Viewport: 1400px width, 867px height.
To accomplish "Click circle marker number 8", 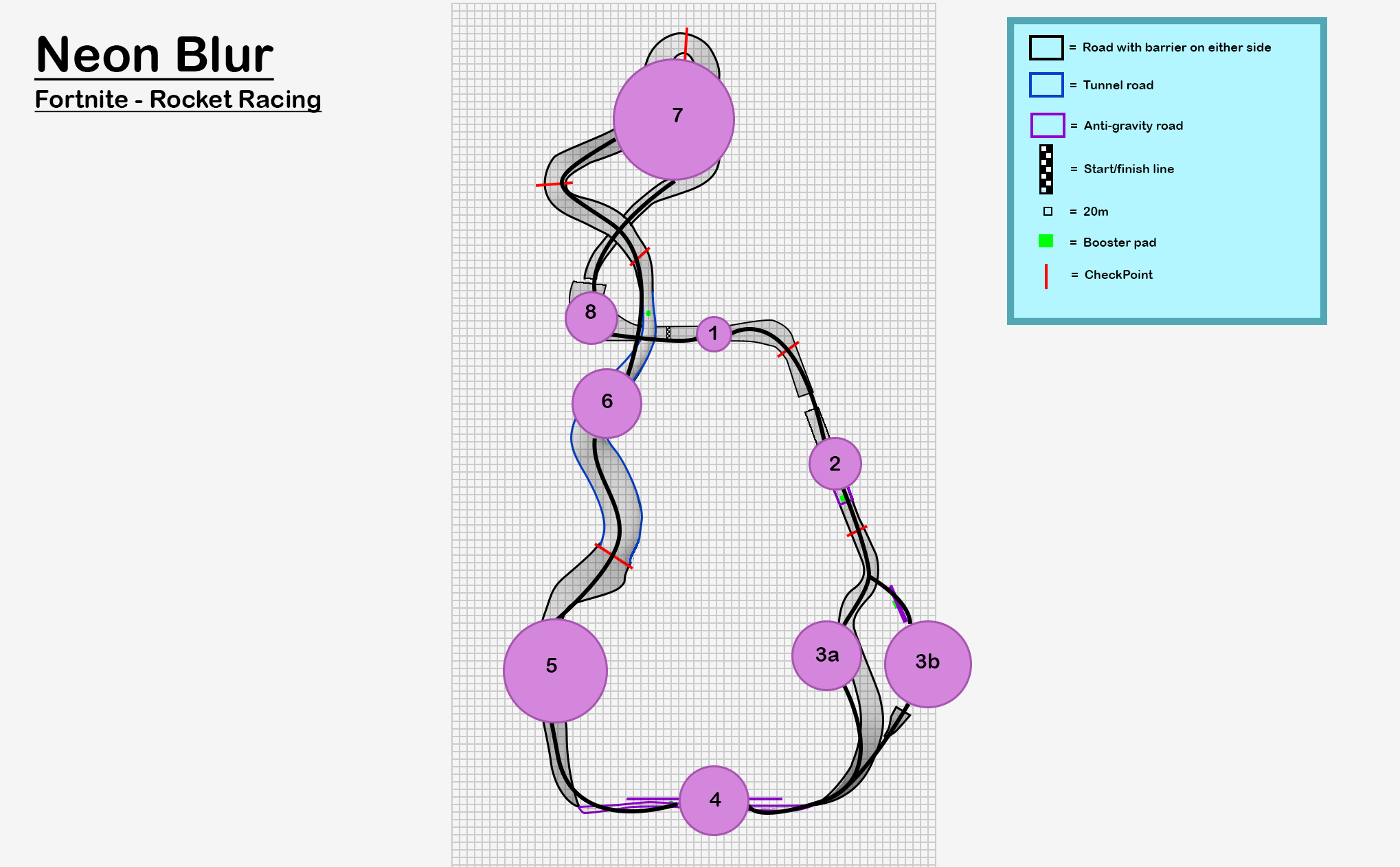I will [x=591, y=317].
